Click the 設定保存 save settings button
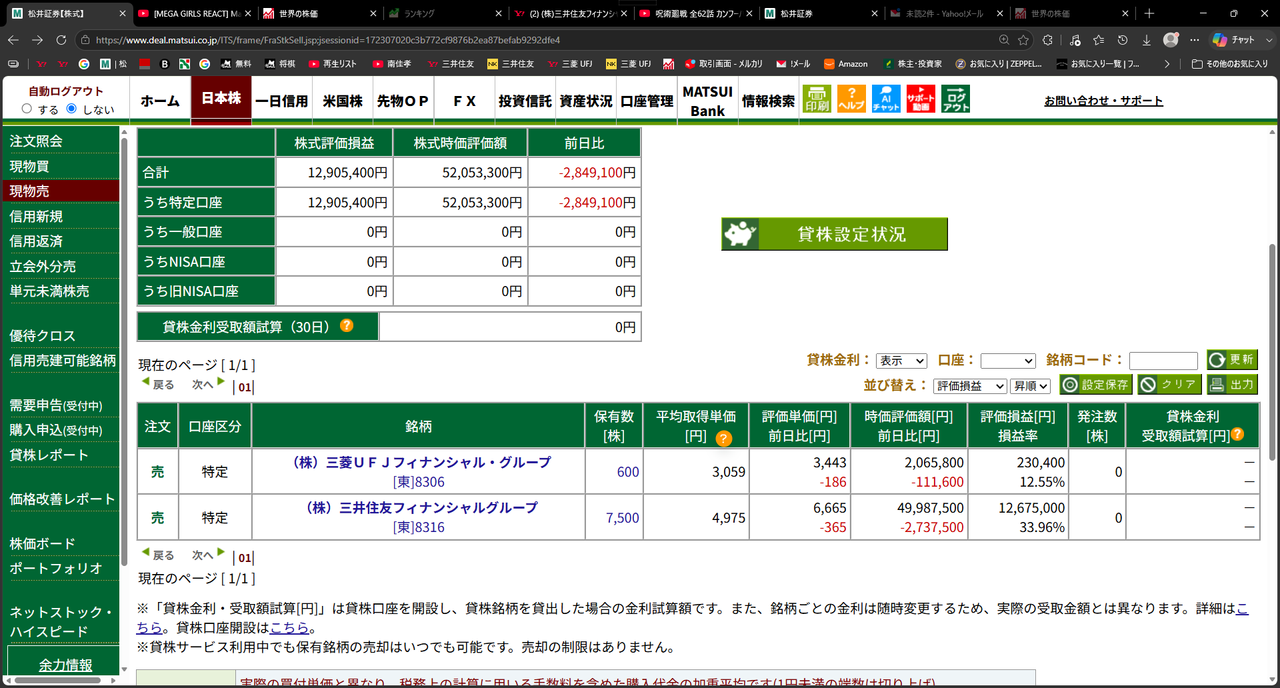 (x=1096, y=385)
